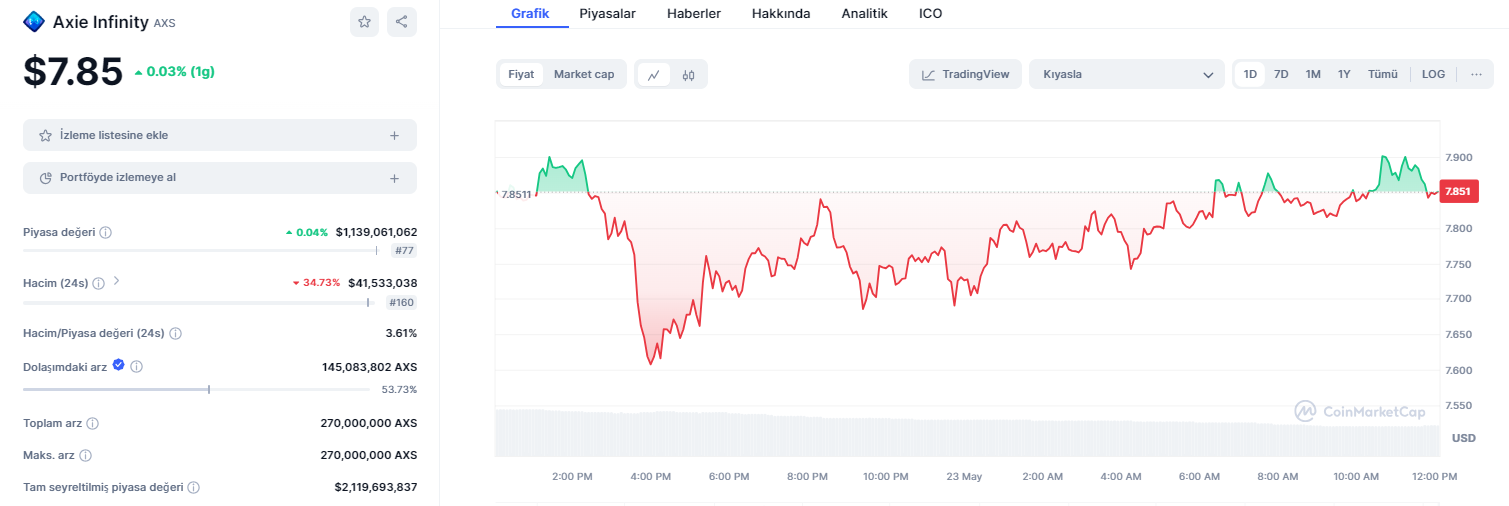Image resolution: width=1509 pixels, height=506 pixels.
Task: Switch to line chart view icon
Action: (654, 74)
